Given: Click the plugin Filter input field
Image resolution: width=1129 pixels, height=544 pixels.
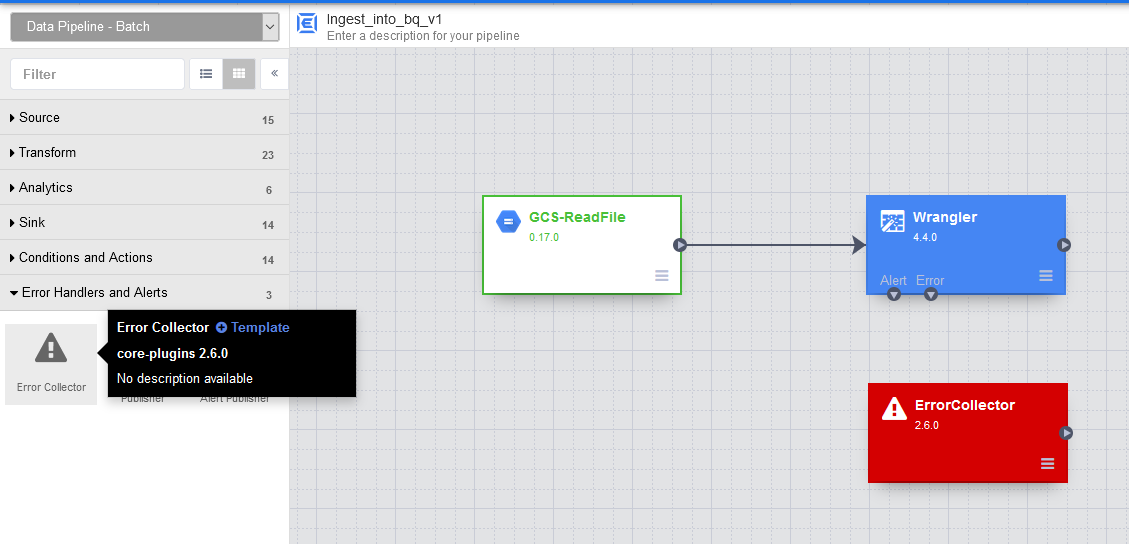Looking at the screenshot, I should (98, 74).
